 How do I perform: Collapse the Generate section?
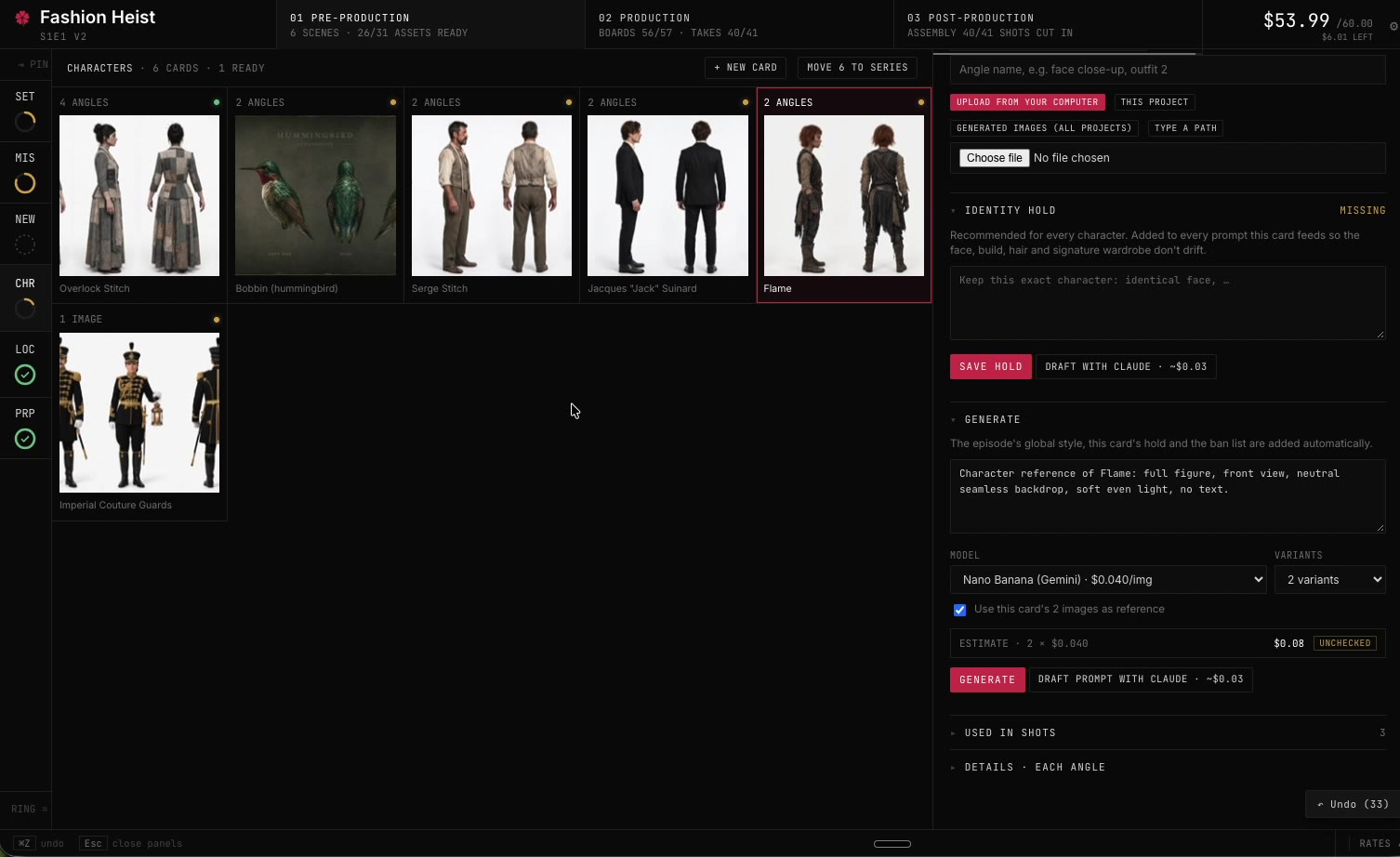(985, 420)
